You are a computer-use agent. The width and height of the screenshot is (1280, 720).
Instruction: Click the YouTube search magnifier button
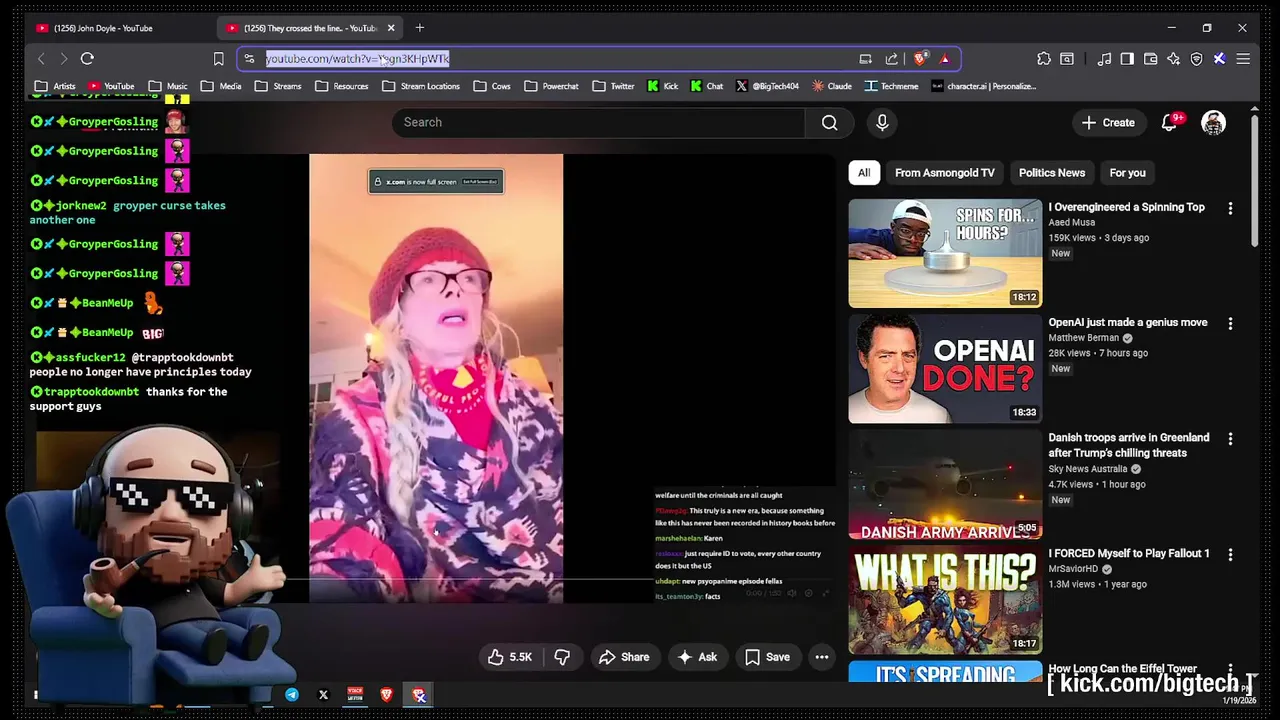(x=829, y=122)
